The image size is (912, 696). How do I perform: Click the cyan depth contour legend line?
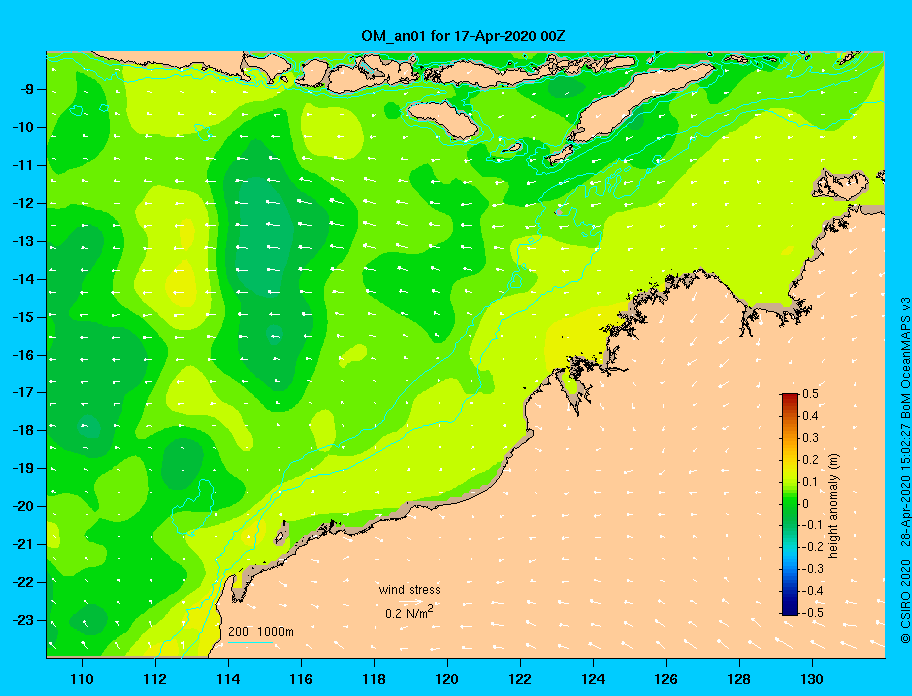tap(250, 643)
